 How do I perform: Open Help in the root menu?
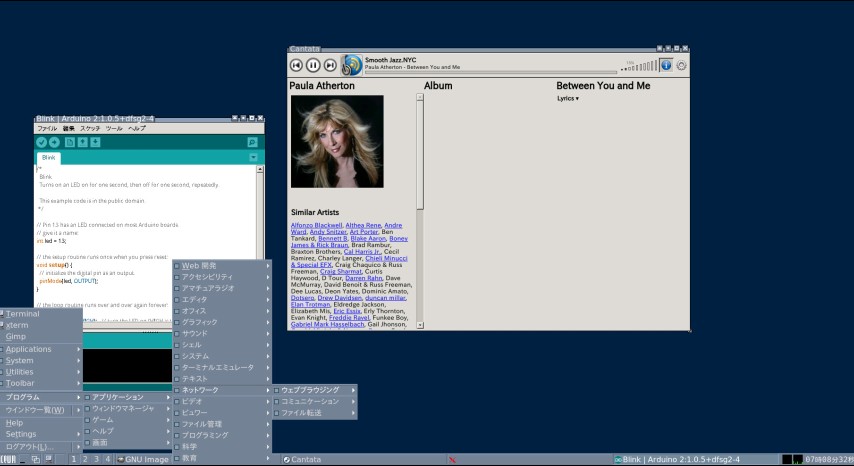[x=41, y=422]
